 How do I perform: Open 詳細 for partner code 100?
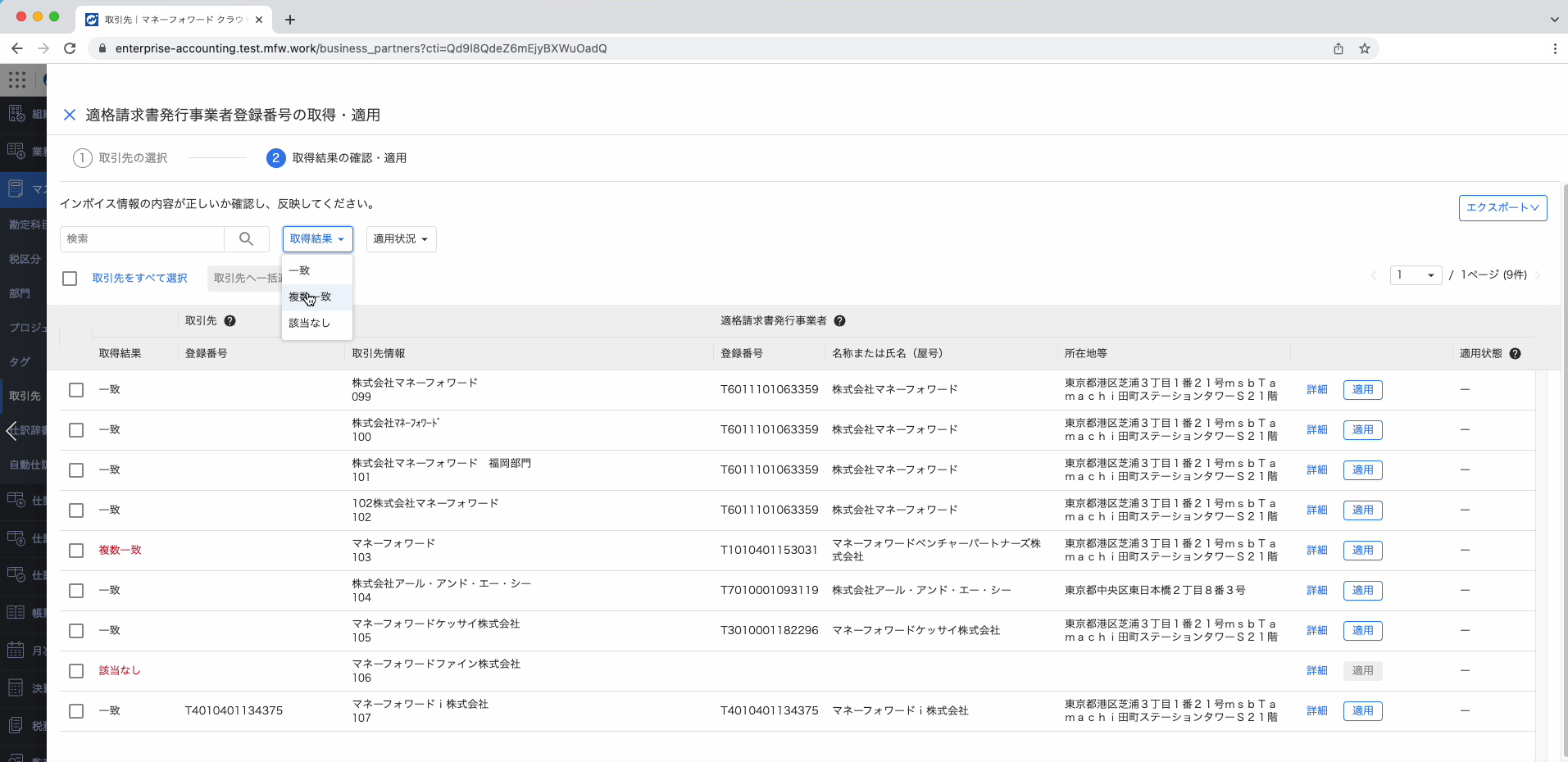(x=1317, y=430)
